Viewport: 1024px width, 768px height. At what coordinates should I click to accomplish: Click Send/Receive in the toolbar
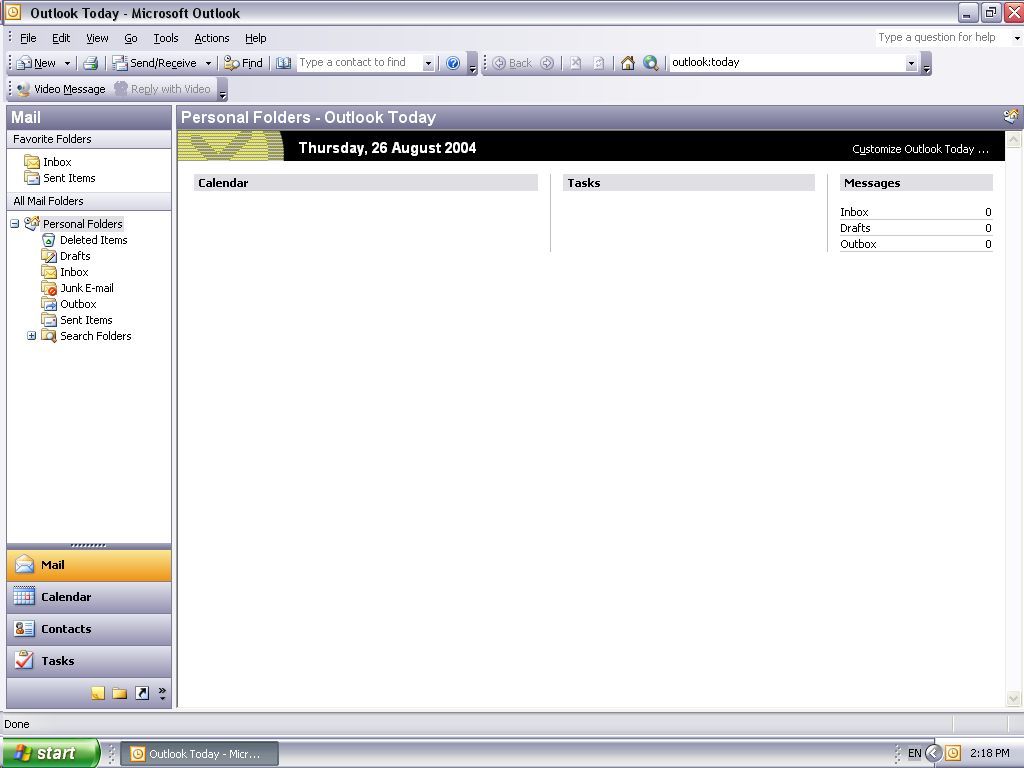click(x=155, y=63)
